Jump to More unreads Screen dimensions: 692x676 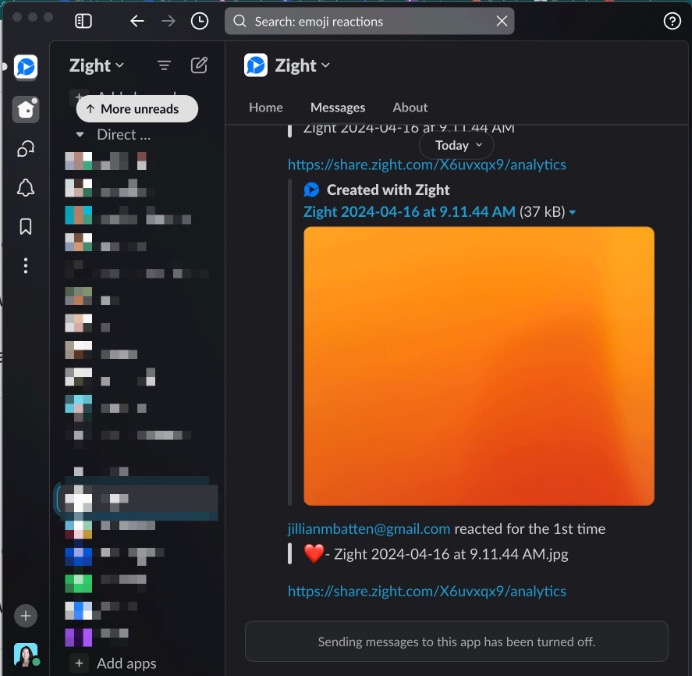pyautogui.click(x=137, y=109)
